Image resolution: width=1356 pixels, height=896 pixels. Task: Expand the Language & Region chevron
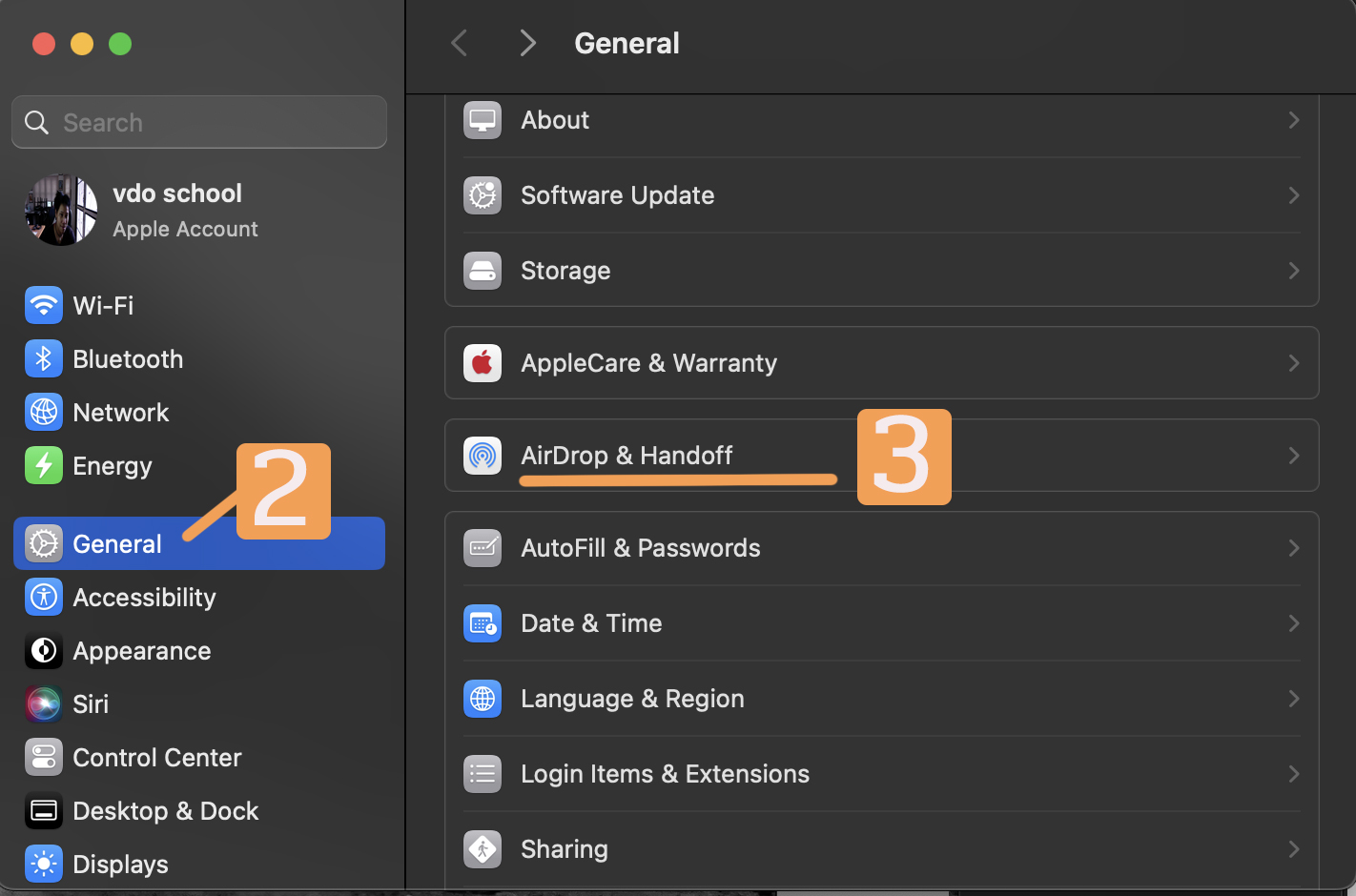pyautogui.click(x=1294, y=699)
